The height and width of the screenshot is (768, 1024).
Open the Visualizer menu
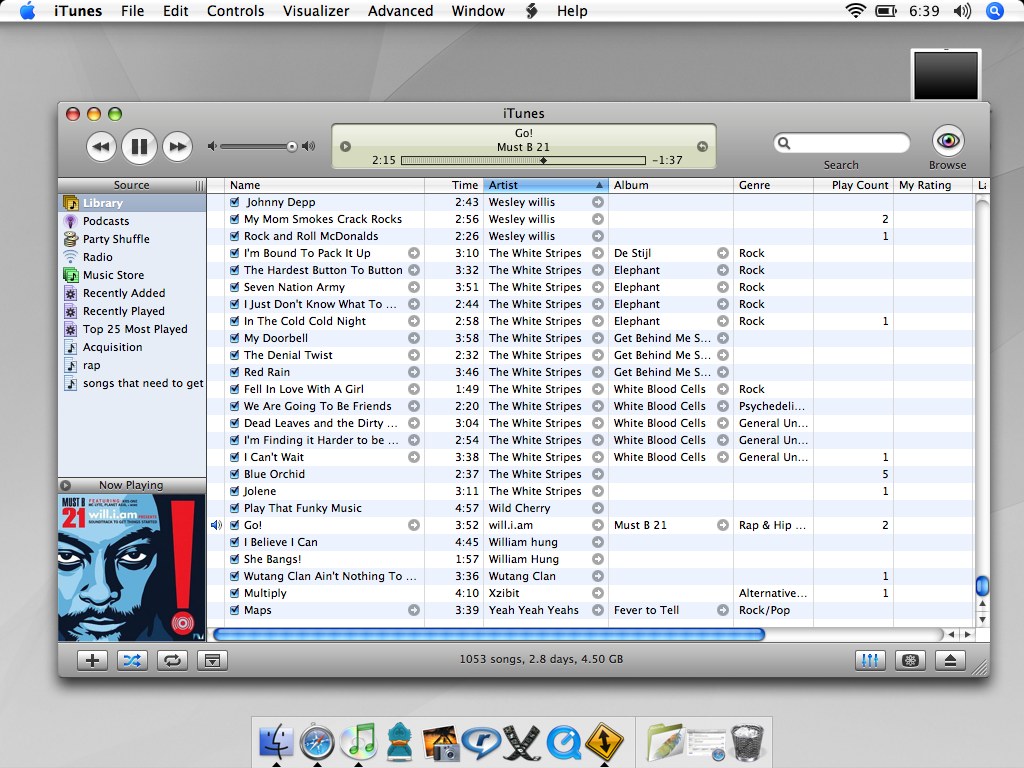[x=316, y=11]
